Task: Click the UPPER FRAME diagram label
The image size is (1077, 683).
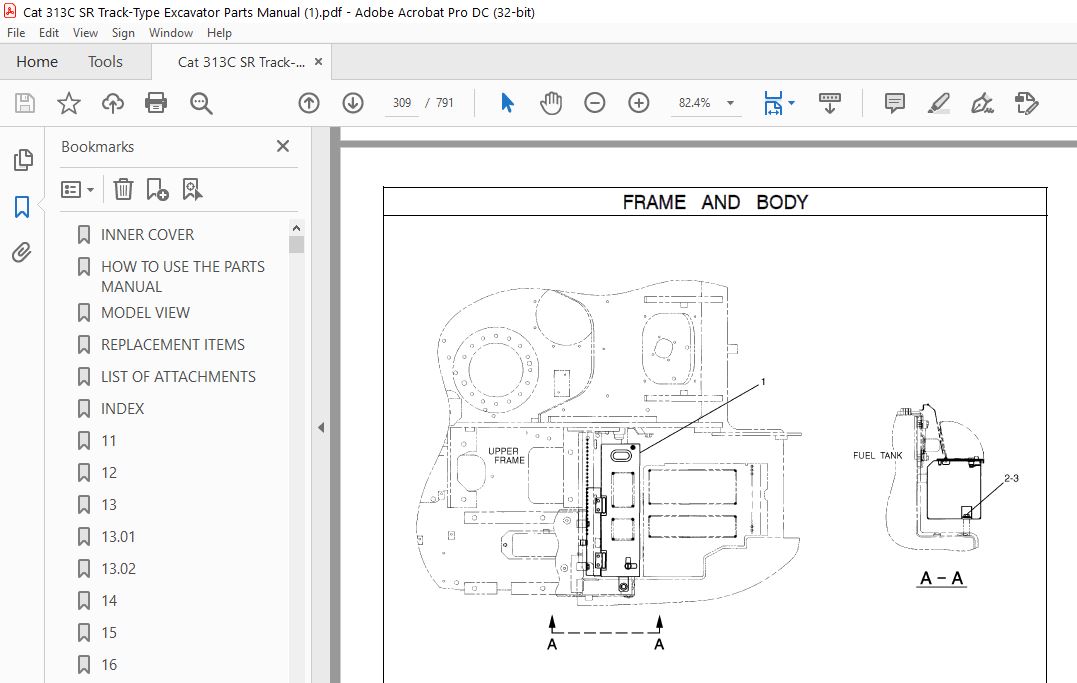Action: coord(506,456)
